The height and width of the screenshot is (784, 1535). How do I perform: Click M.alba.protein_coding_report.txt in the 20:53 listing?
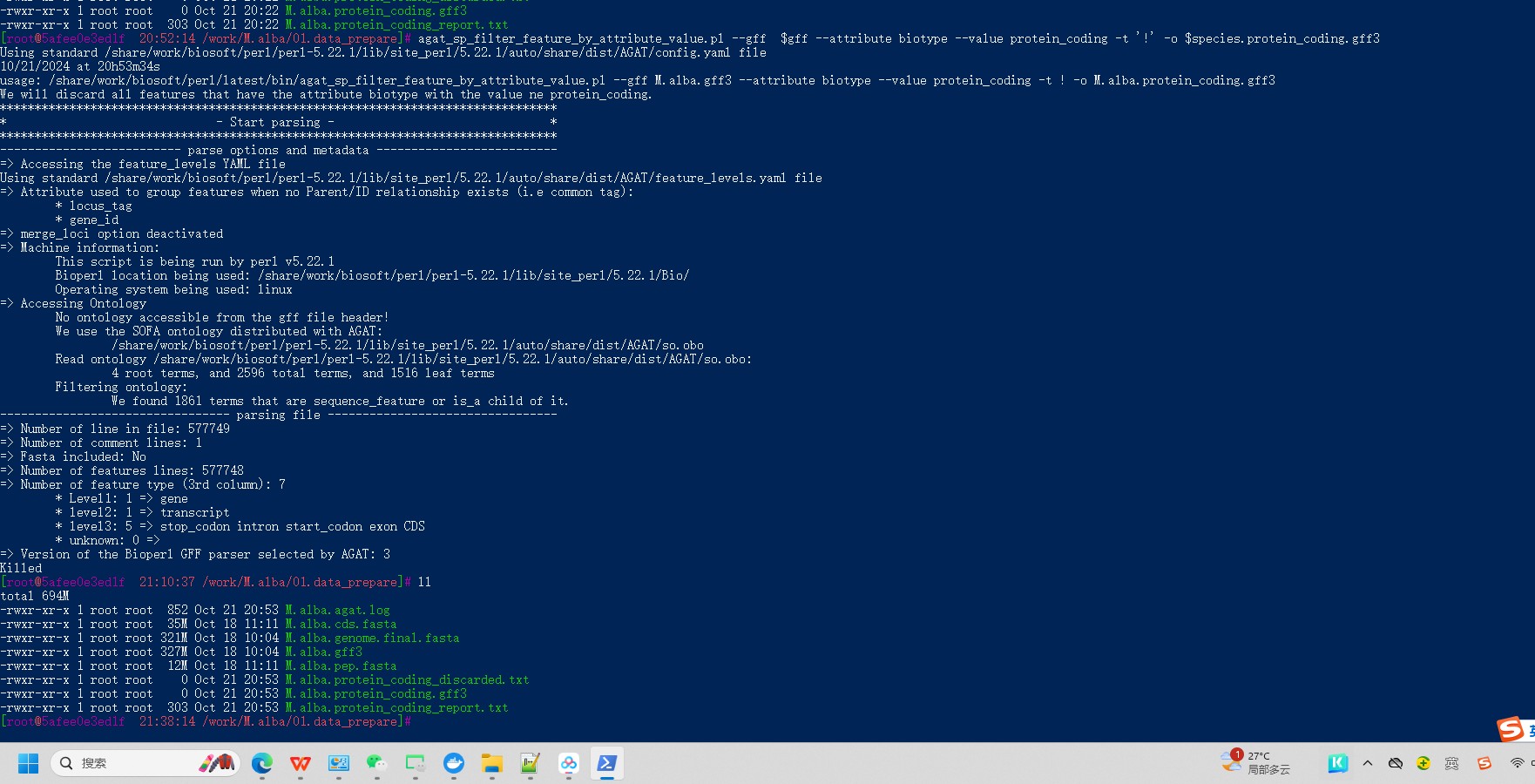[397, 708]
